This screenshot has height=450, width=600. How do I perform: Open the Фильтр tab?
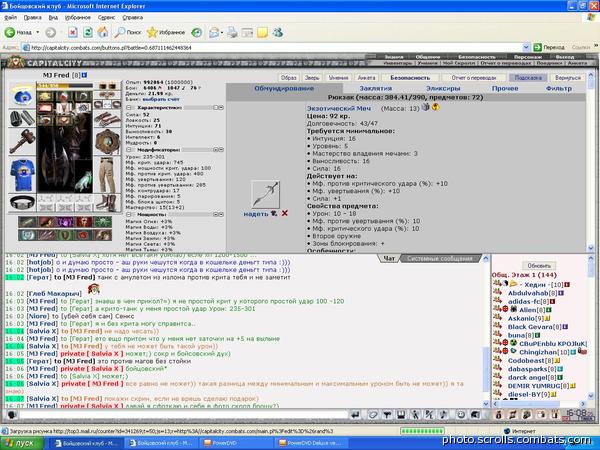click(559, 88)
